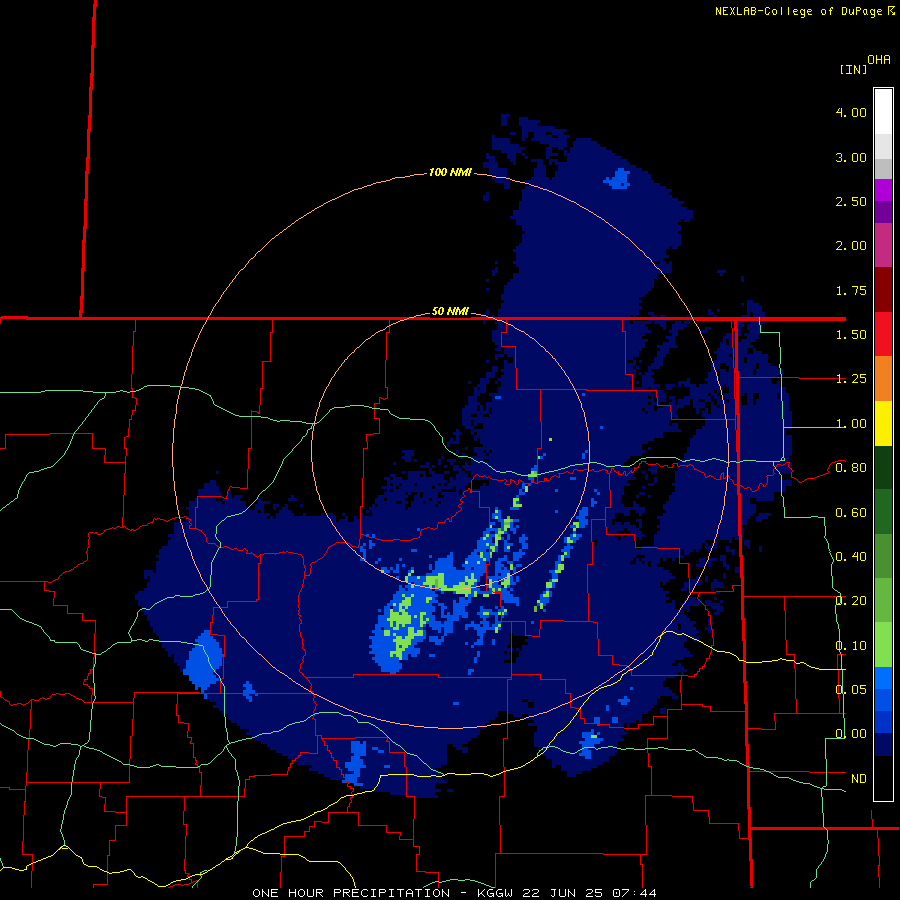
Task: Pick the dark red legend swatch
Action: coord(883,290)
